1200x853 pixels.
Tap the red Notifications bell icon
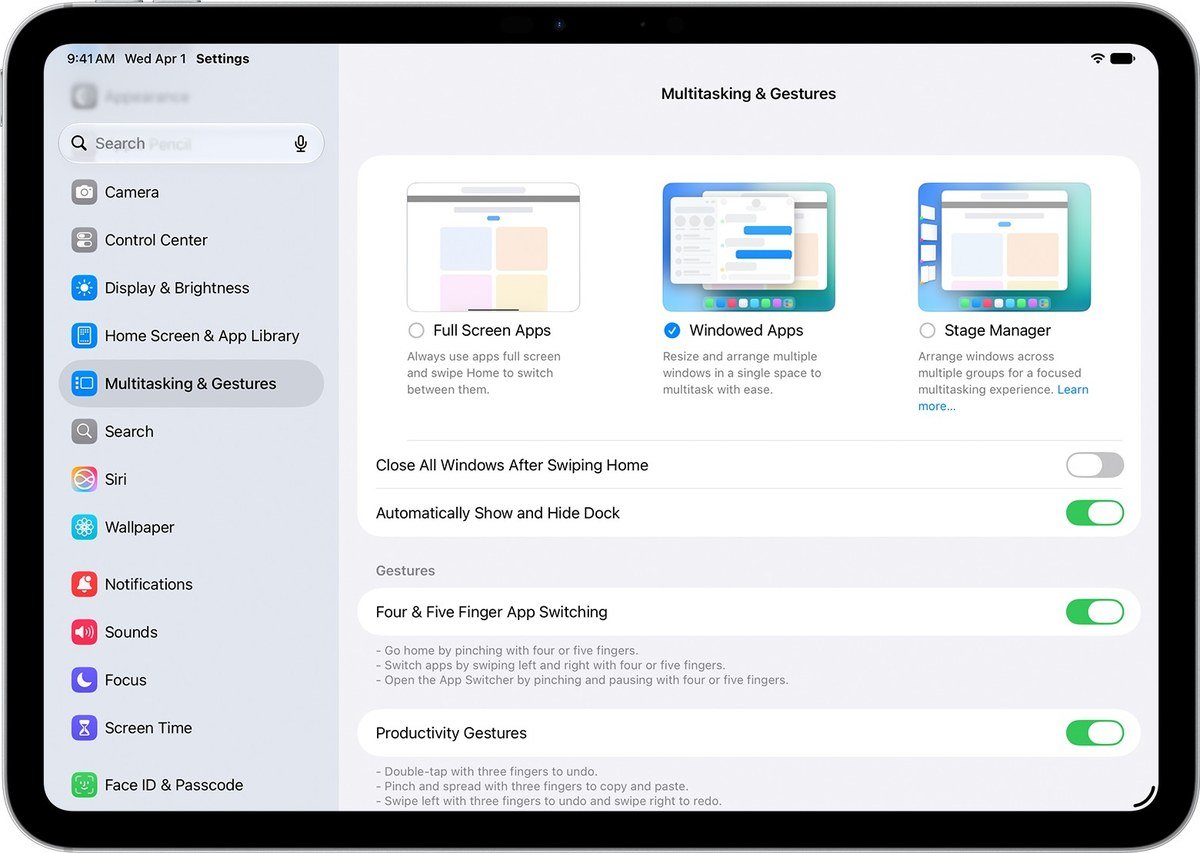click(84, 584)
